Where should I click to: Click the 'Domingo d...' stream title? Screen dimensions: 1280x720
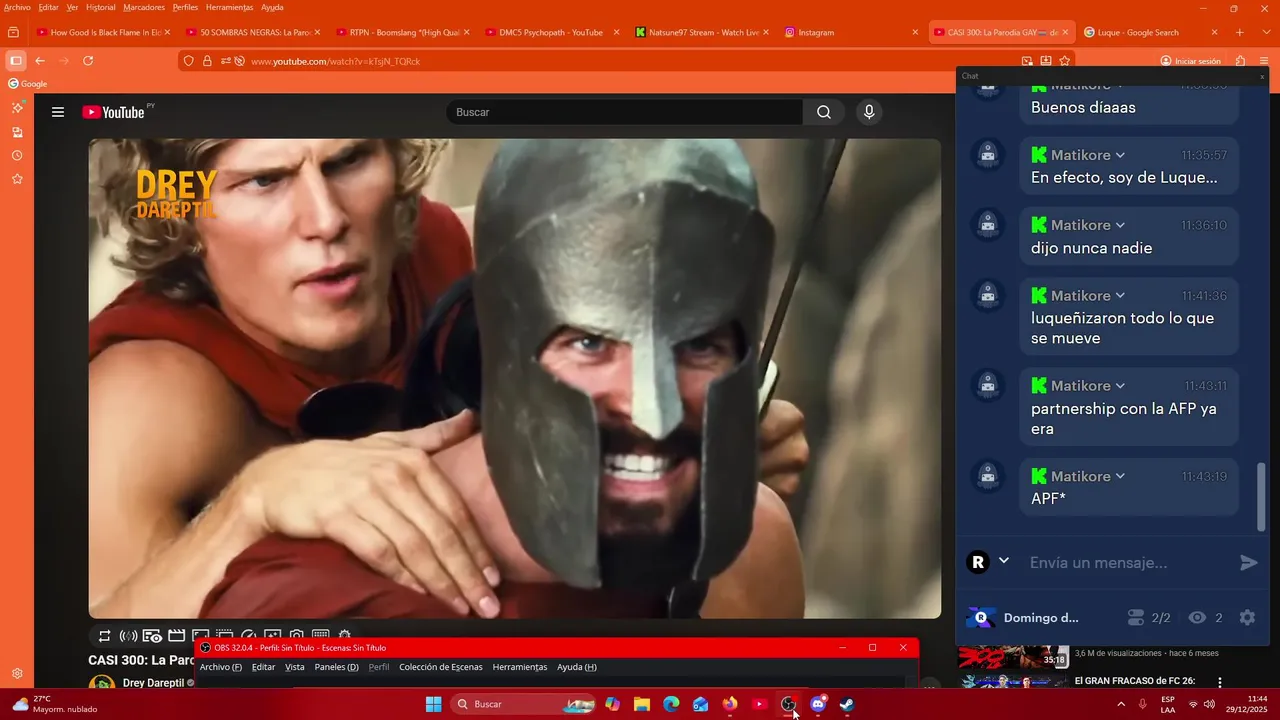(1041, 618)
